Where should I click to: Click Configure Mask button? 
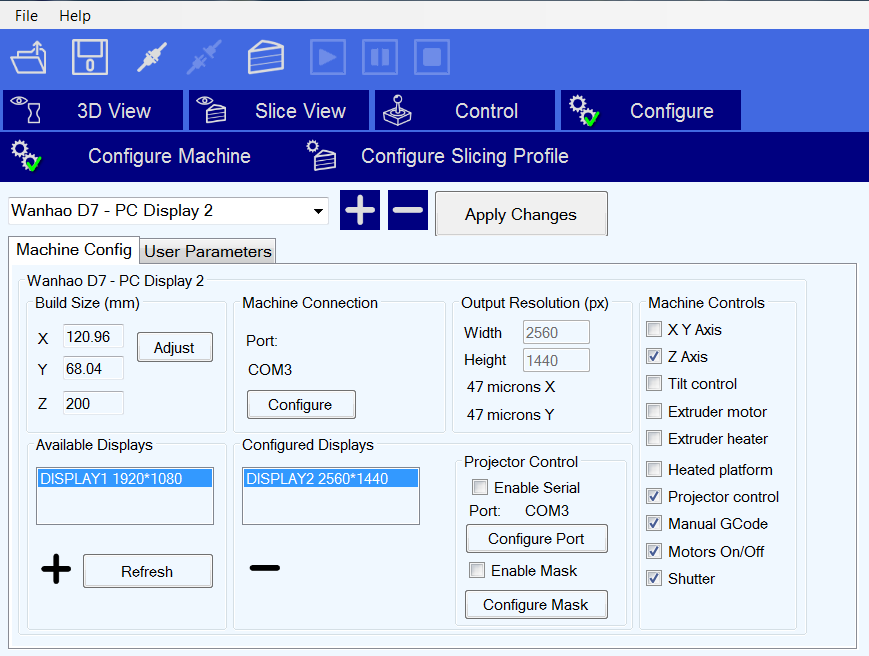click(536, 604)
